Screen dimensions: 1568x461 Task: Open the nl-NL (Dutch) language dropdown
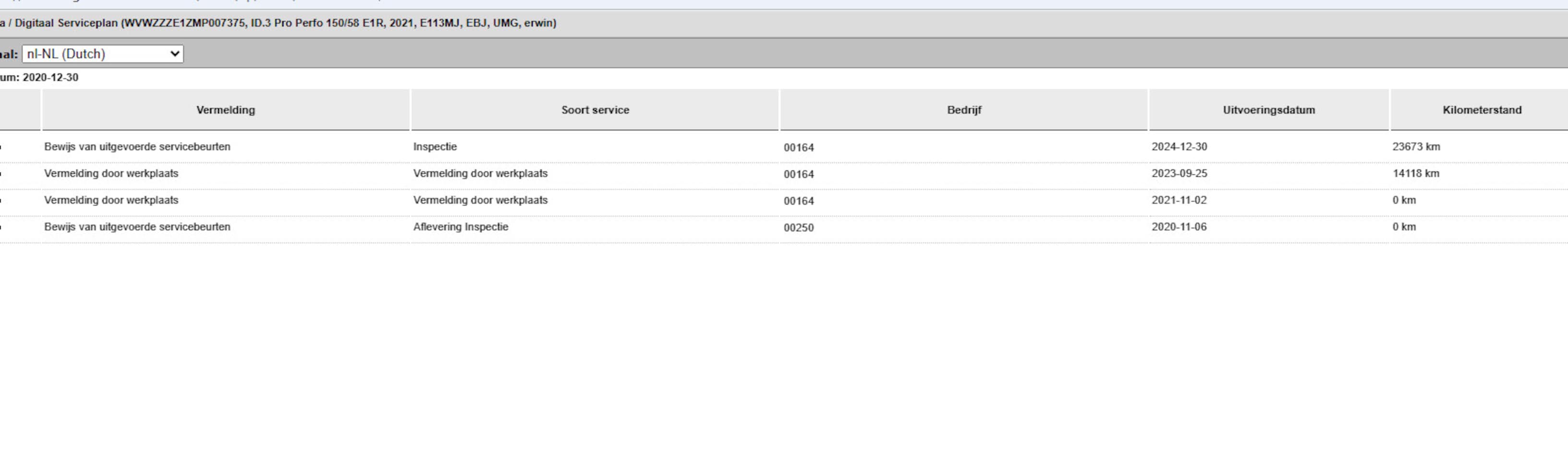(x=102, y=54)
